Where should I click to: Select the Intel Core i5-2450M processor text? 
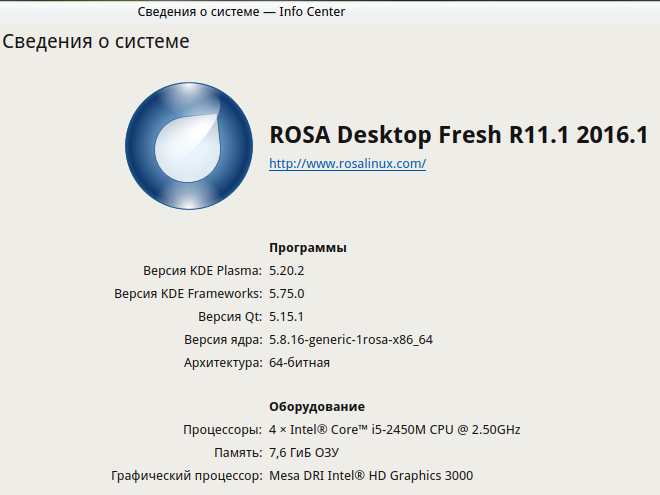click(394, 430)
